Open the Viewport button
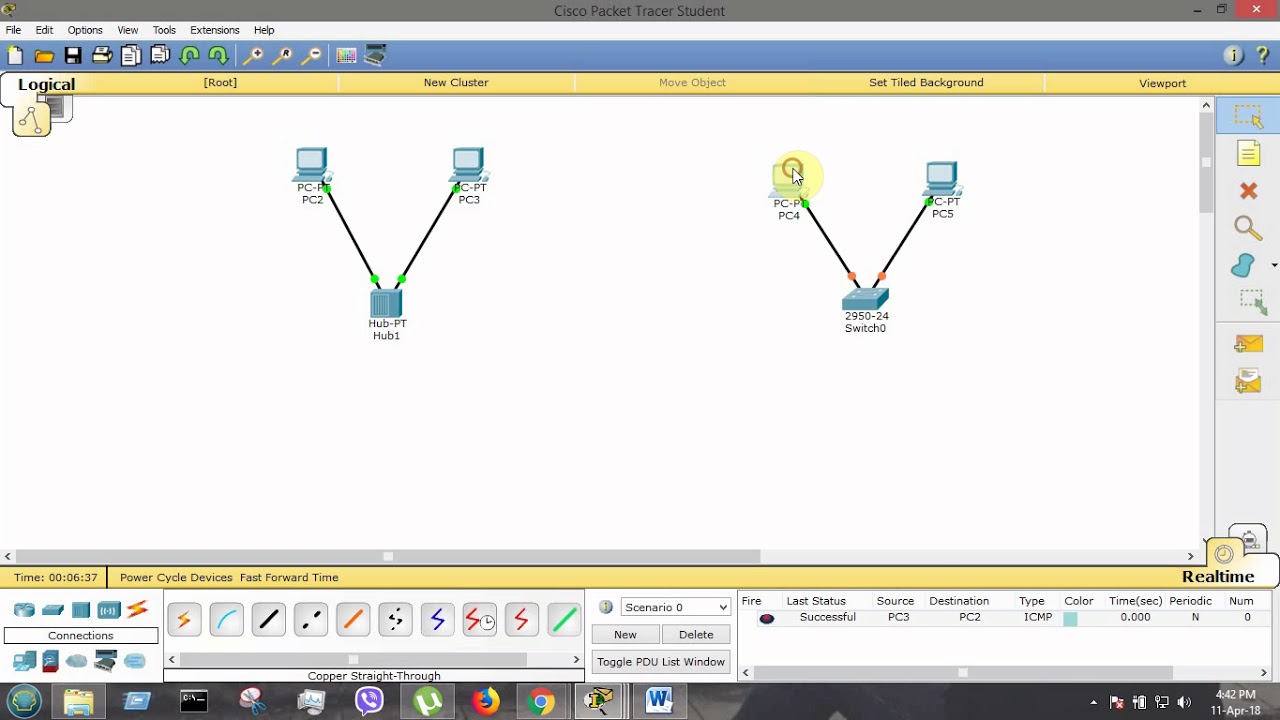 1162,84
